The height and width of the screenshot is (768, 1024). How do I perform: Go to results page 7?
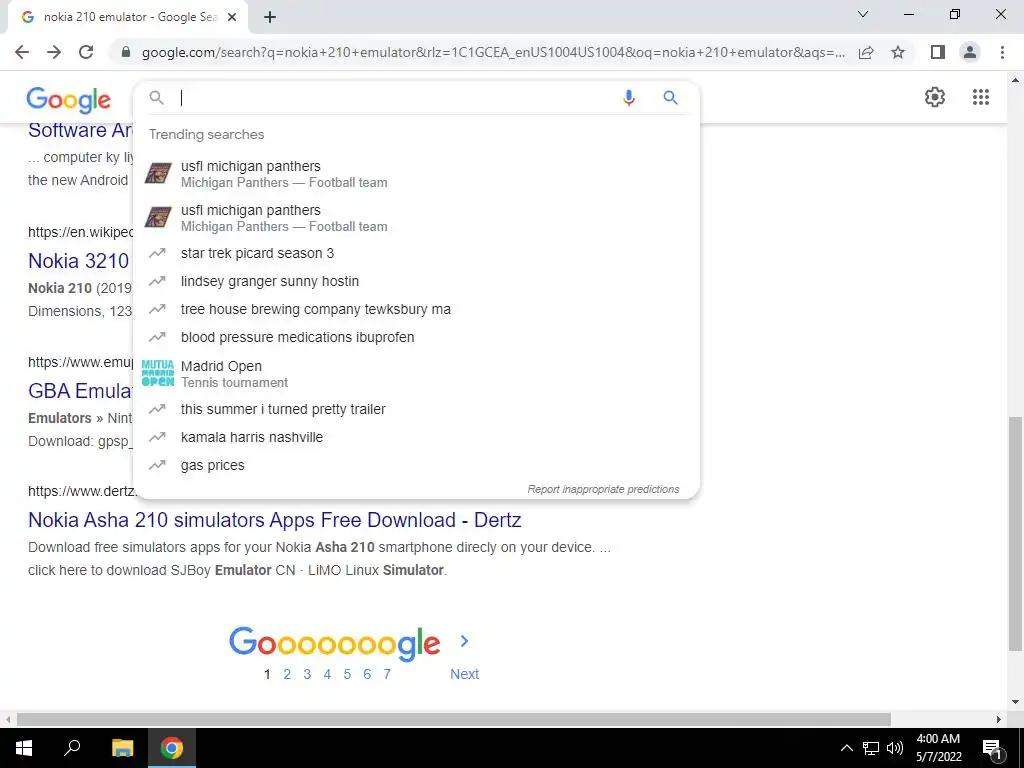(387, 674)
